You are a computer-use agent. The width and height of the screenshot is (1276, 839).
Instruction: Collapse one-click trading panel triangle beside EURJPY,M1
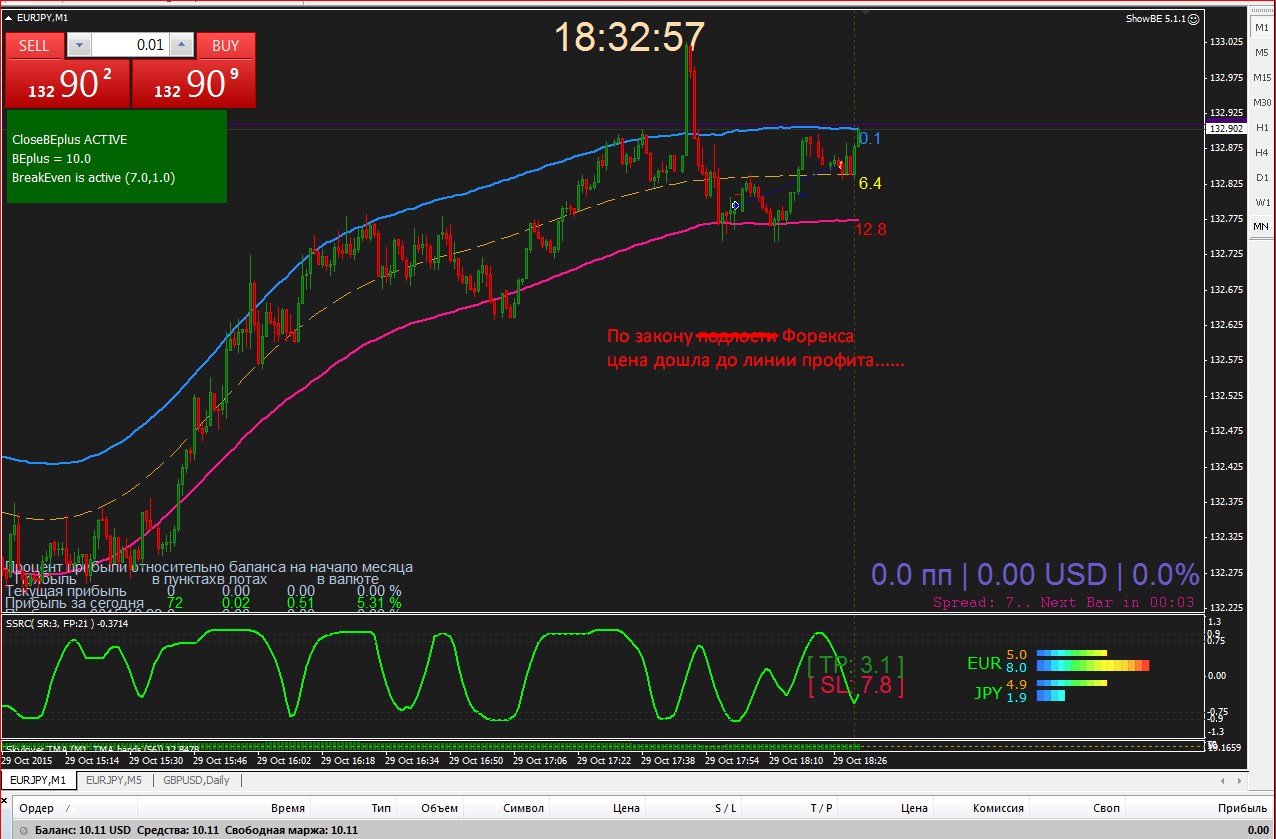9,17
